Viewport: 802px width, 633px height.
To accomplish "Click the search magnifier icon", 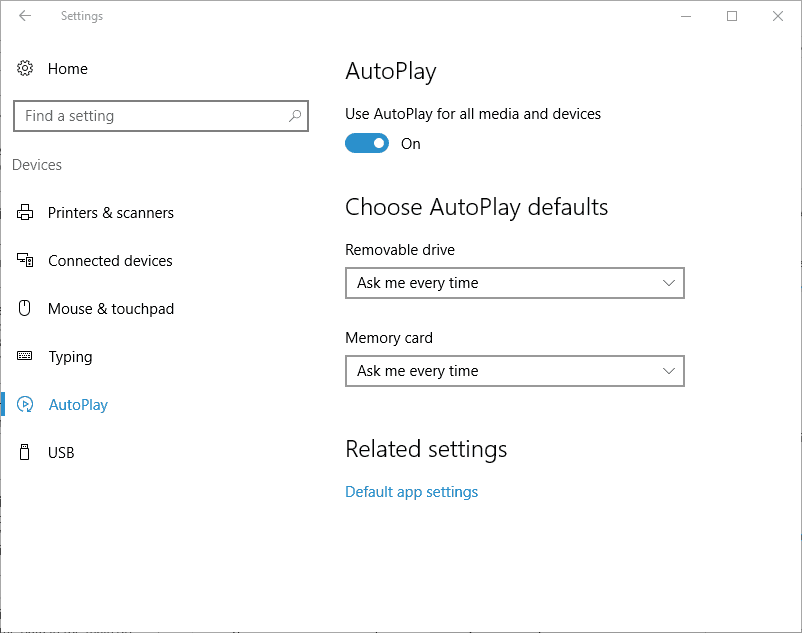I will pos(295,116).
